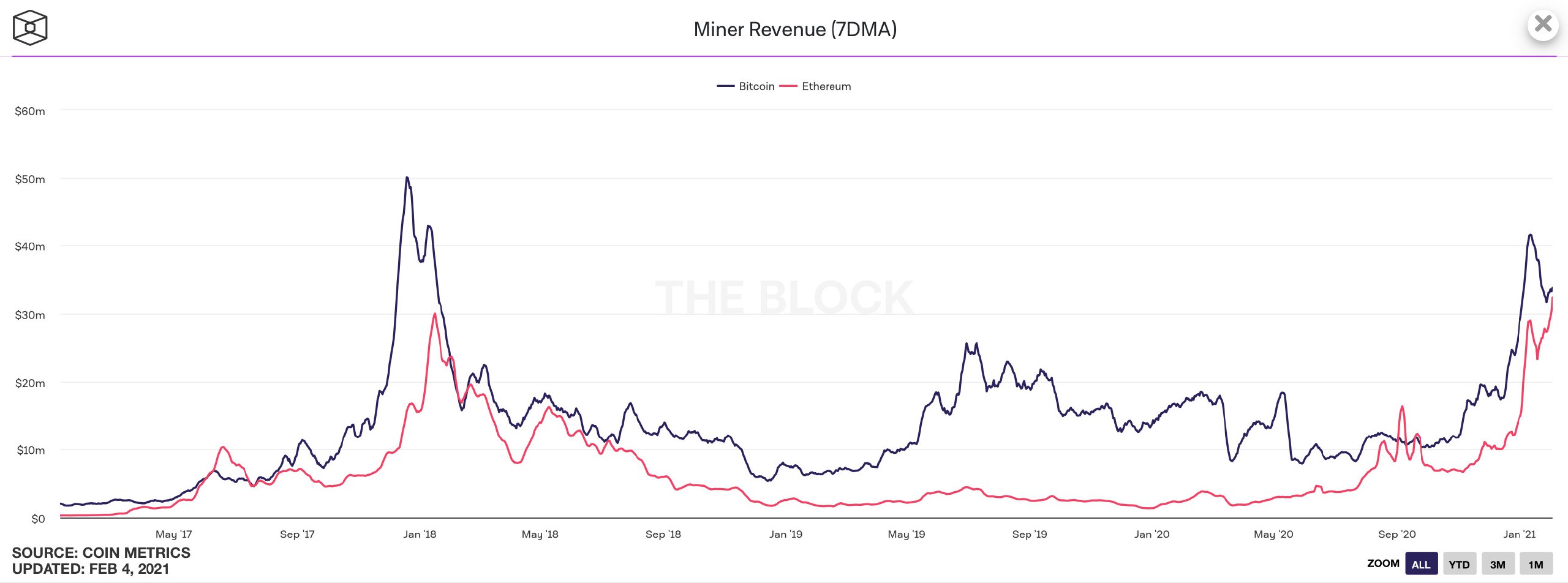
Task: Click the Bitcoin peak near Jan '21
Action: point(1530,235)
